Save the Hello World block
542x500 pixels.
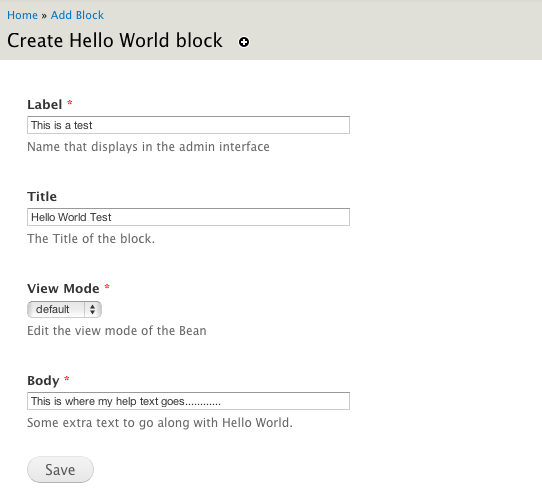point(60,470)
